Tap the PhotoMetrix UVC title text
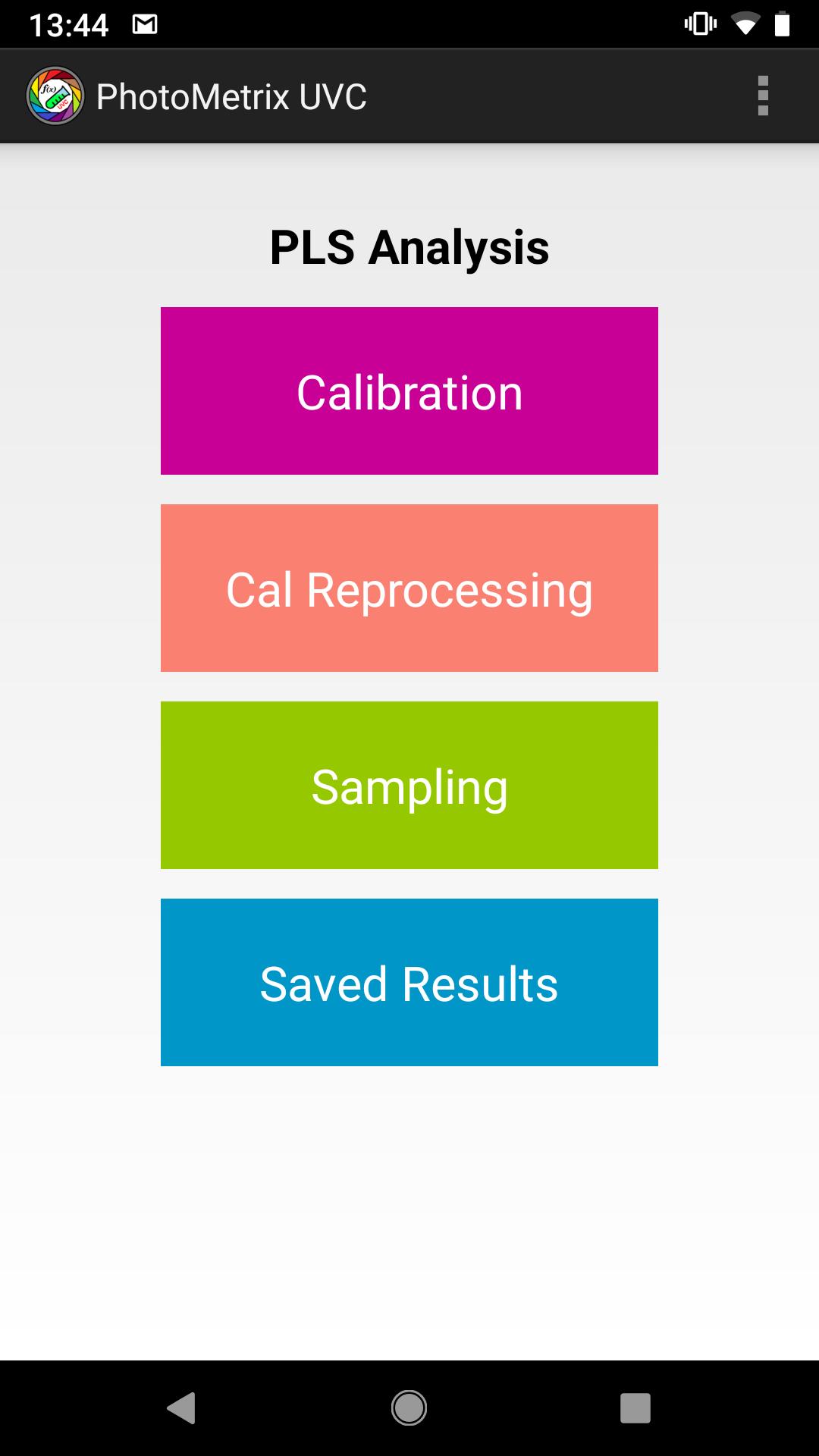819x1456 pixels. point(231,97)
